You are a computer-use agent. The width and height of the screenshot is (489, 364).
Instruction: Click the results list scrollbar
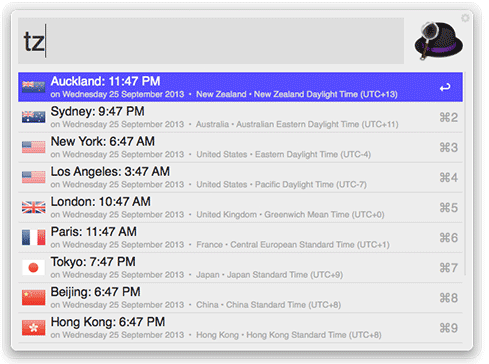(x=465, y=173)
